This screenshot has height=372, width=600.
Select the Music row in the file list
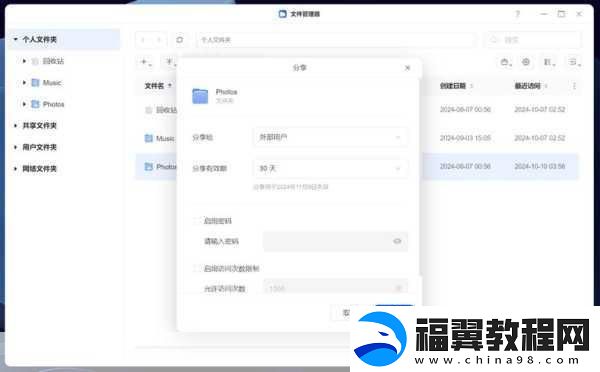pyautogui.click(x=155, y=138)
